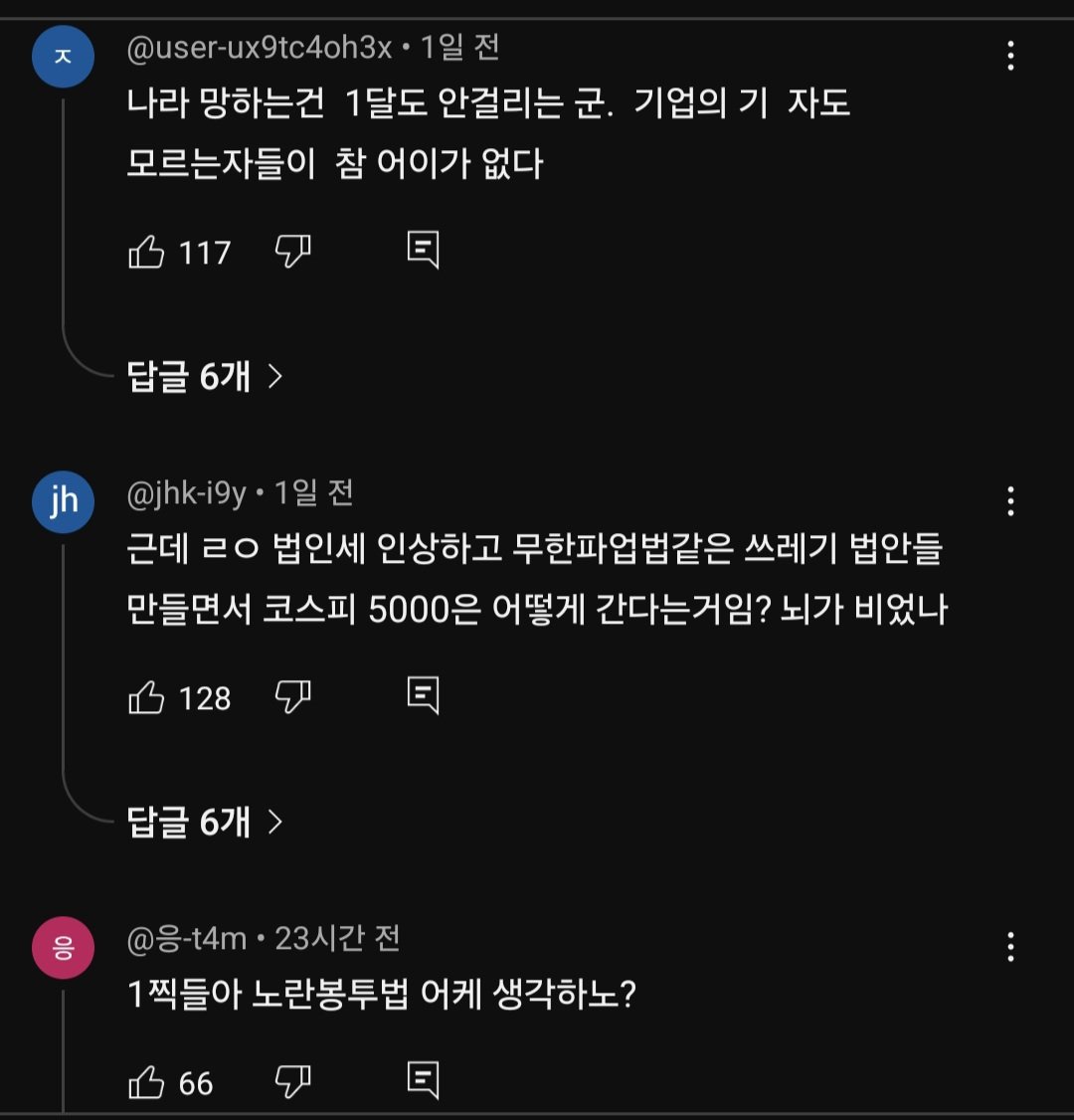Image resolution: width=1074 pixels, height=1120 pixels.
Task: Toggle the like on the comment with 117 likes
Action: coord(147,252)
